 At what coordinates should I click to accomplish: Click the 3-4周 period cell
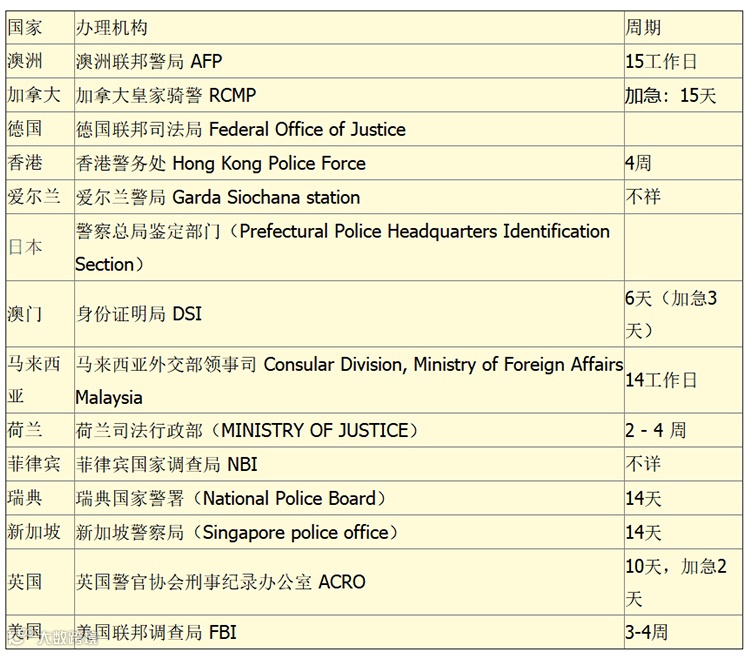(x=683, y=632)
